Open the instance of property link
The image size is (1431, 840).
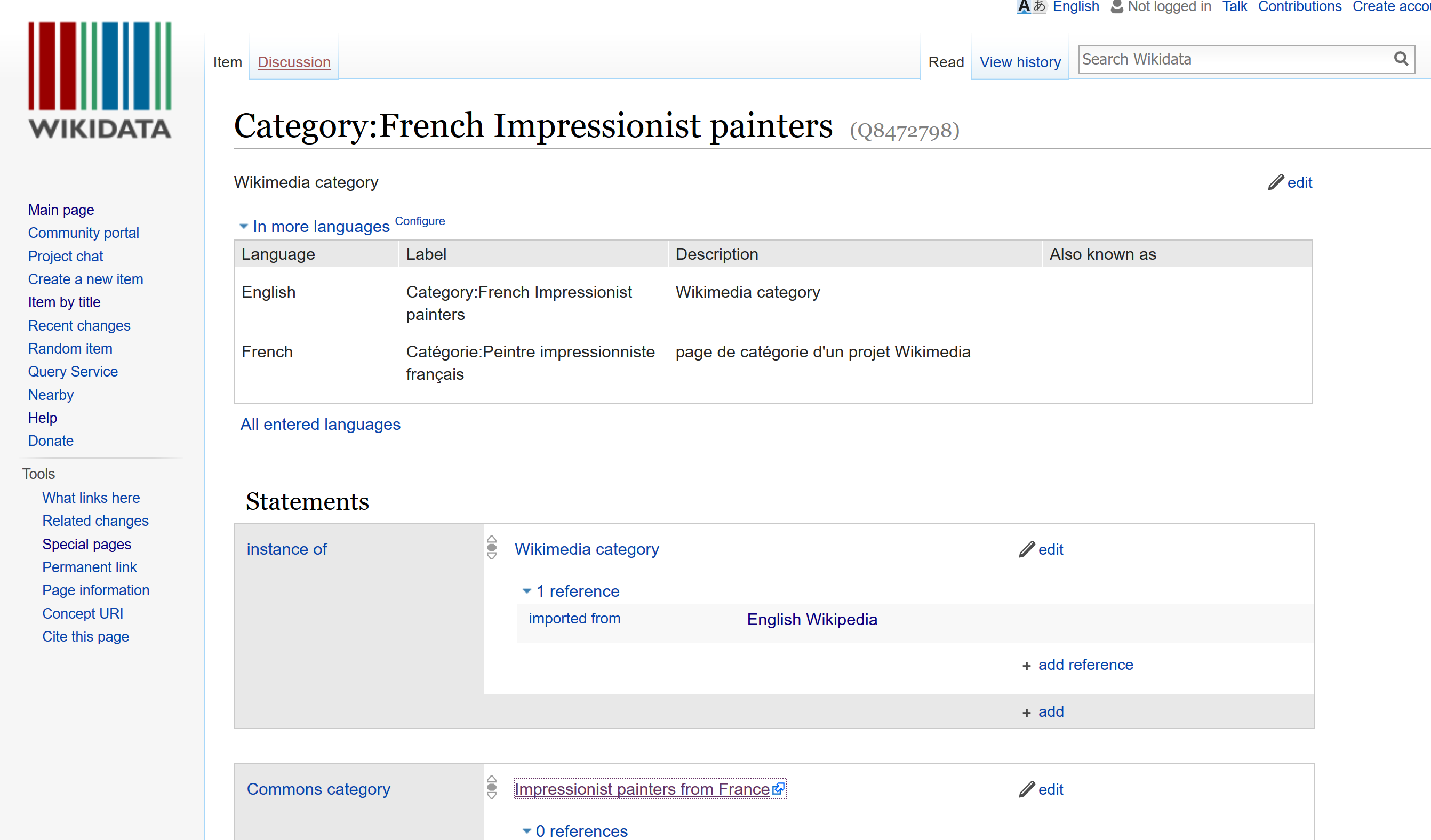click(x=287, y=549)
